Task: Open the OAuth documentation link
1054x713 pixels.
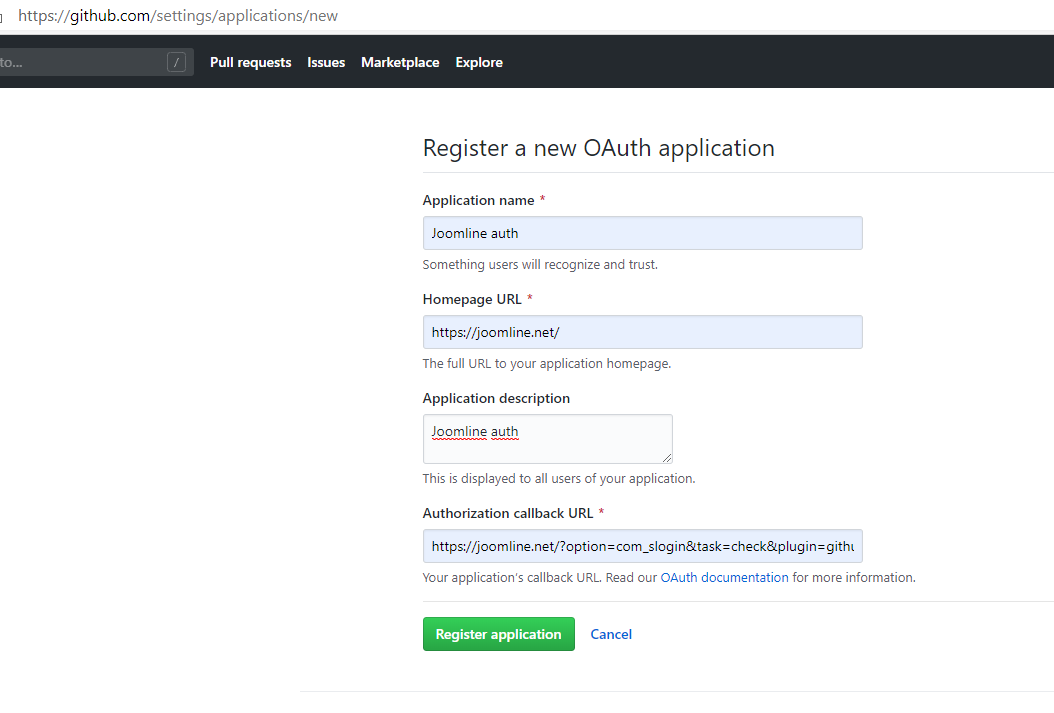Action: (x=724, y=578)
